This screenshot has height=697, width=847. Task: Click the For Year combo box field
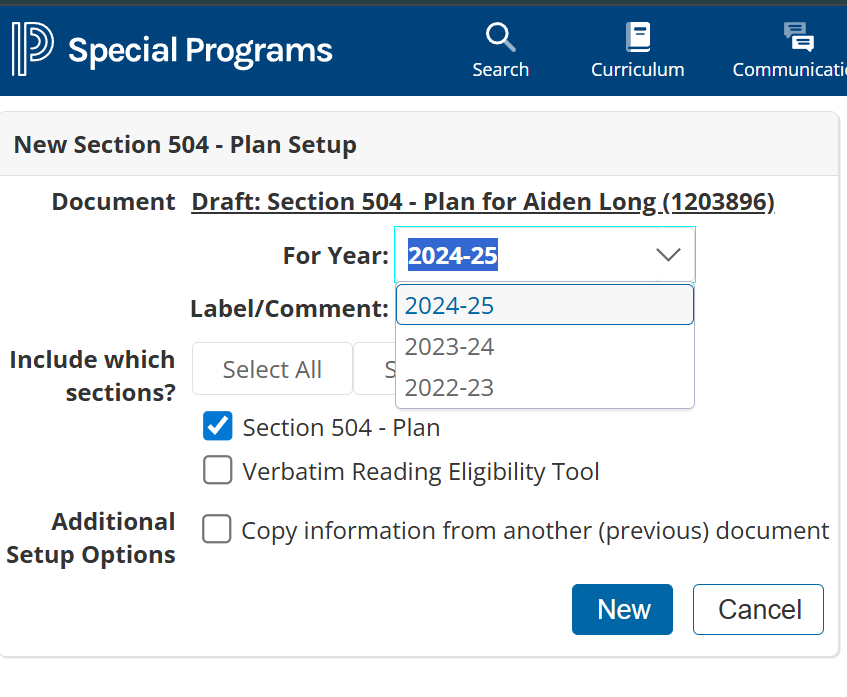[x=520, y=255]
